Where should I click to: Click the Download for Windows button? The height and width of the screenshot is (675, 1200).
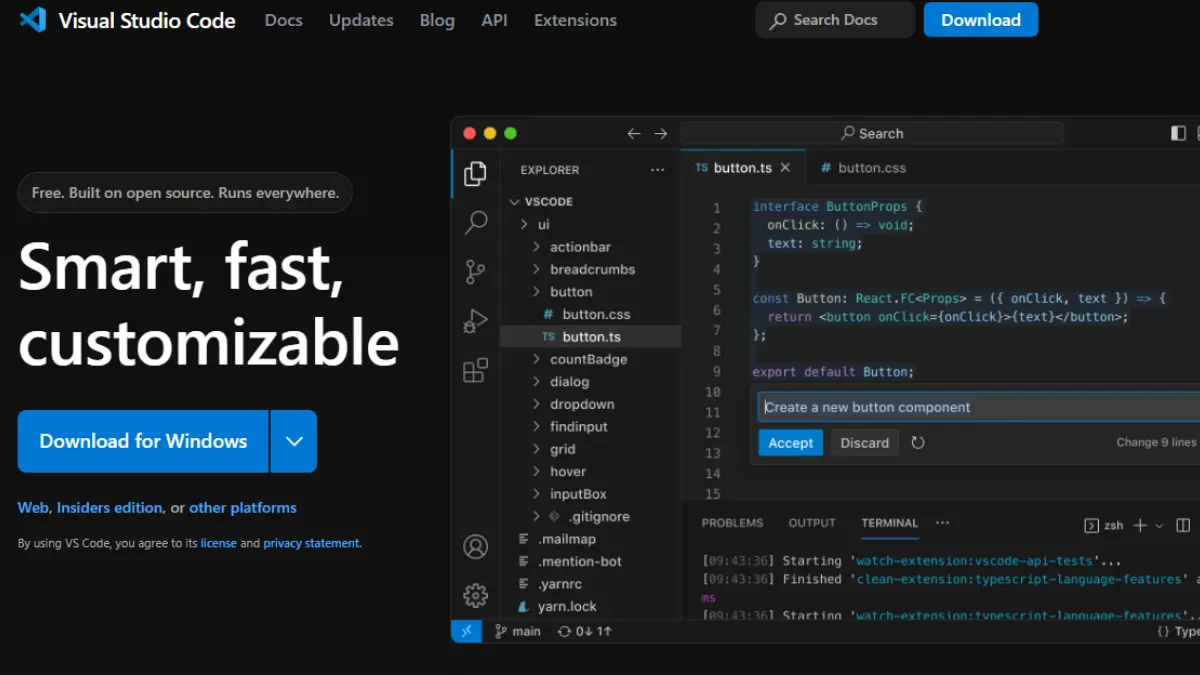tap(143, 441)
